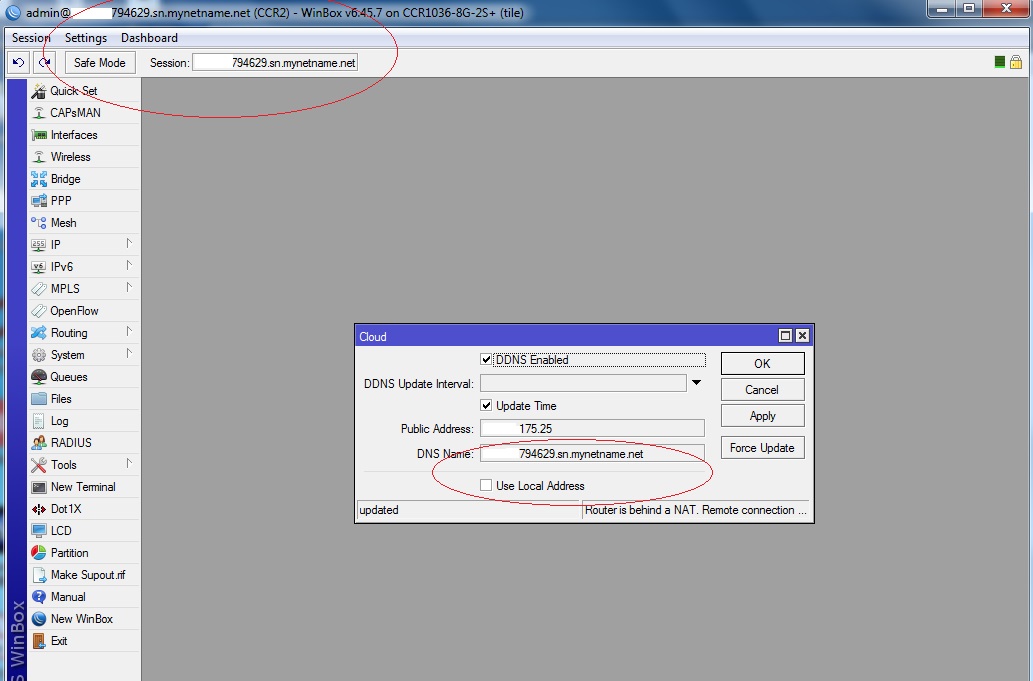Click OK in the Cloud dialog
The width and height of the screenshot is (1033, 681).
(x=762, y=364)
